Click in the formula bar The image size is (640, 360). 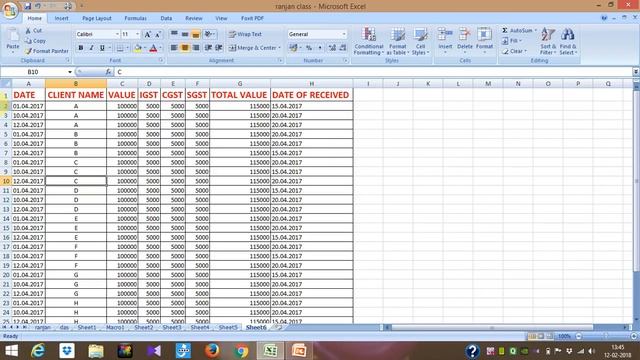(373, 72)
